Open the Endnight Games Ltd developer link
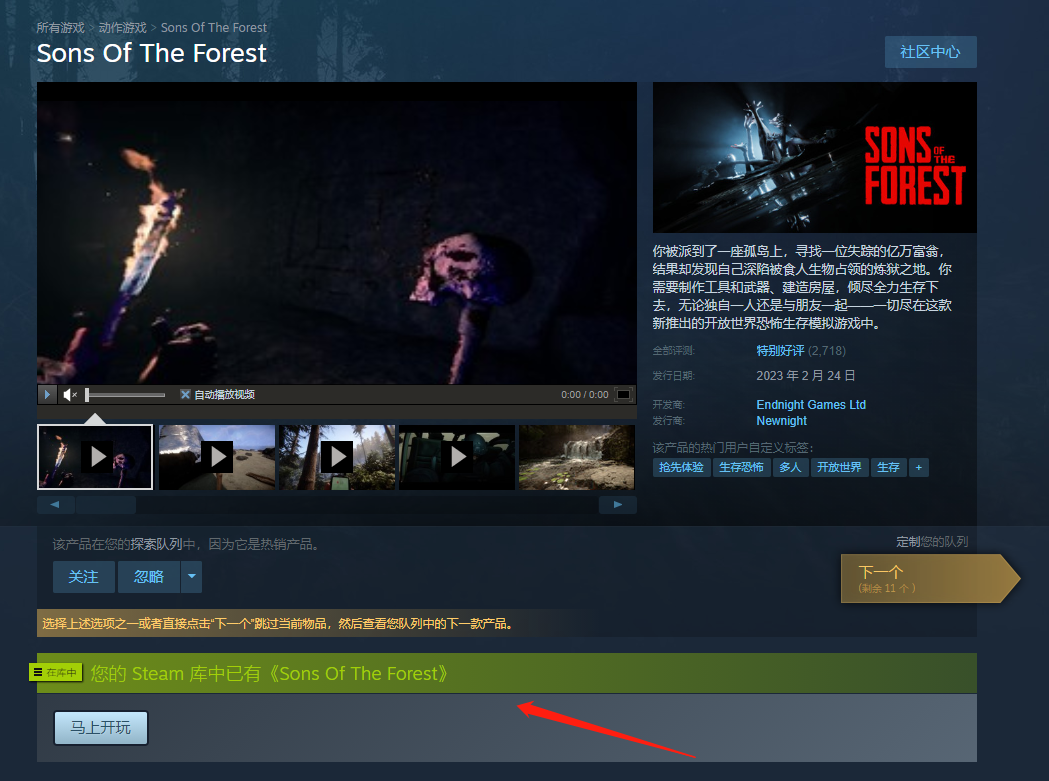 [811, 405]
